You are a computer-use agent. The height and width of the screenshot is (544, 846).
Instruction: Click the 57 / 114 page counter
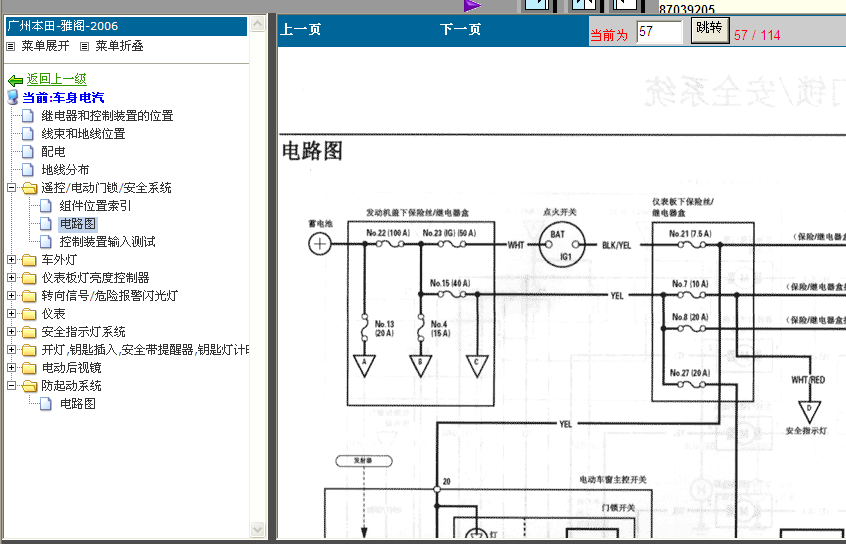[x=757, y=35]
